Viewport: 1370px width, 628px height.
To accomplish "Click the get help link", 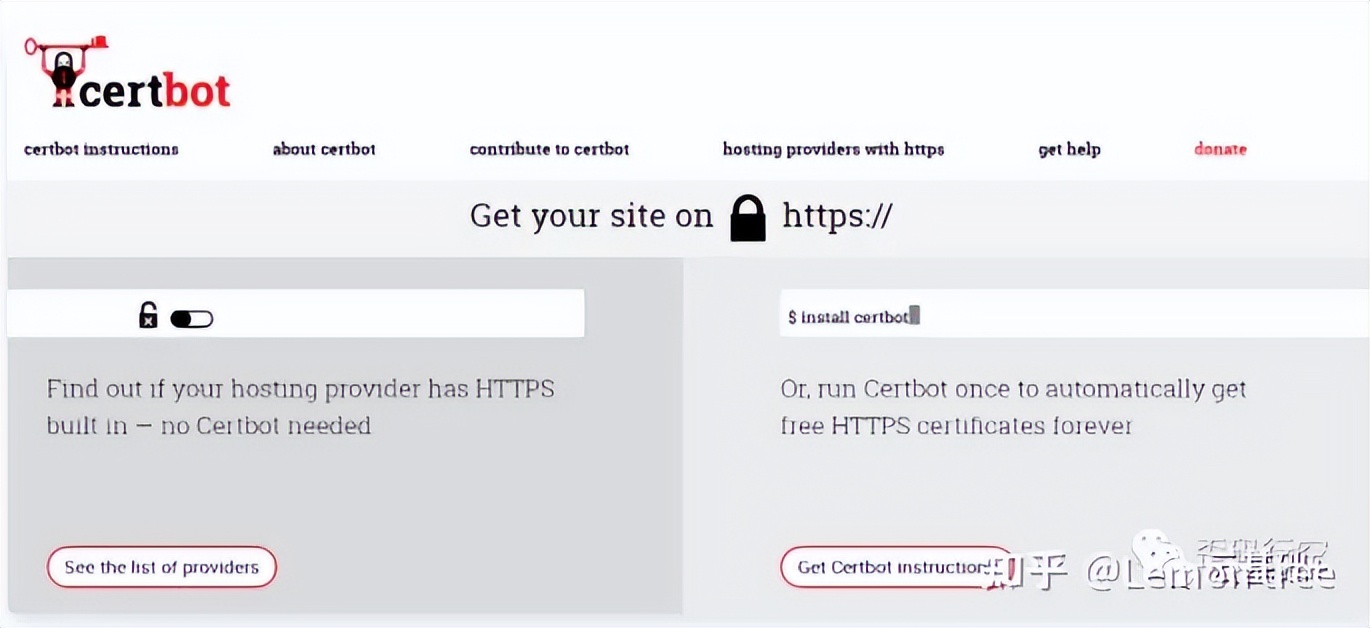I will (x=1069, y=148).
